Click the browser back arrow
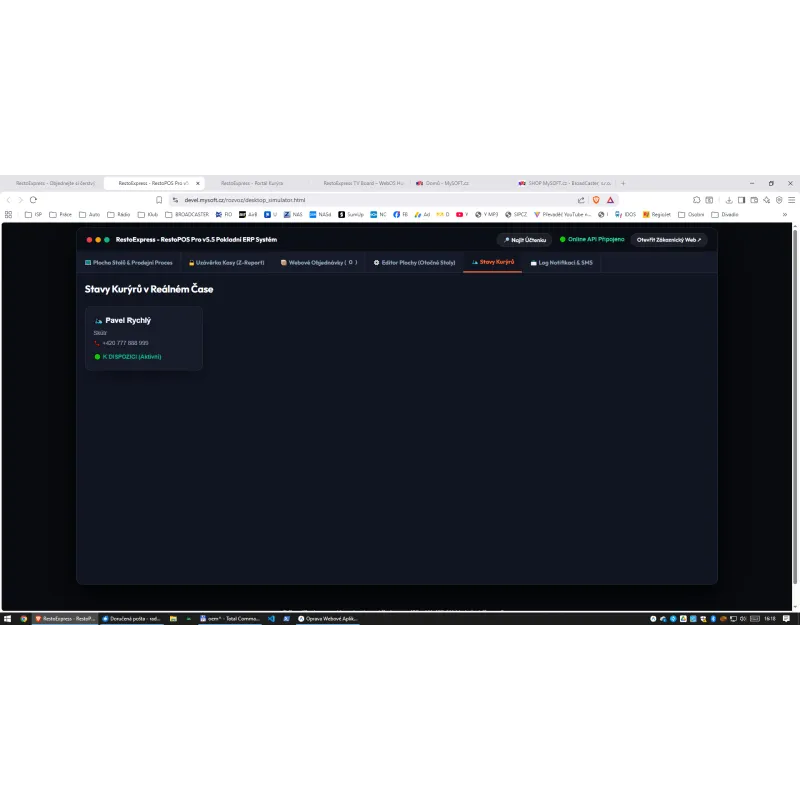 (x=8, y=200)
